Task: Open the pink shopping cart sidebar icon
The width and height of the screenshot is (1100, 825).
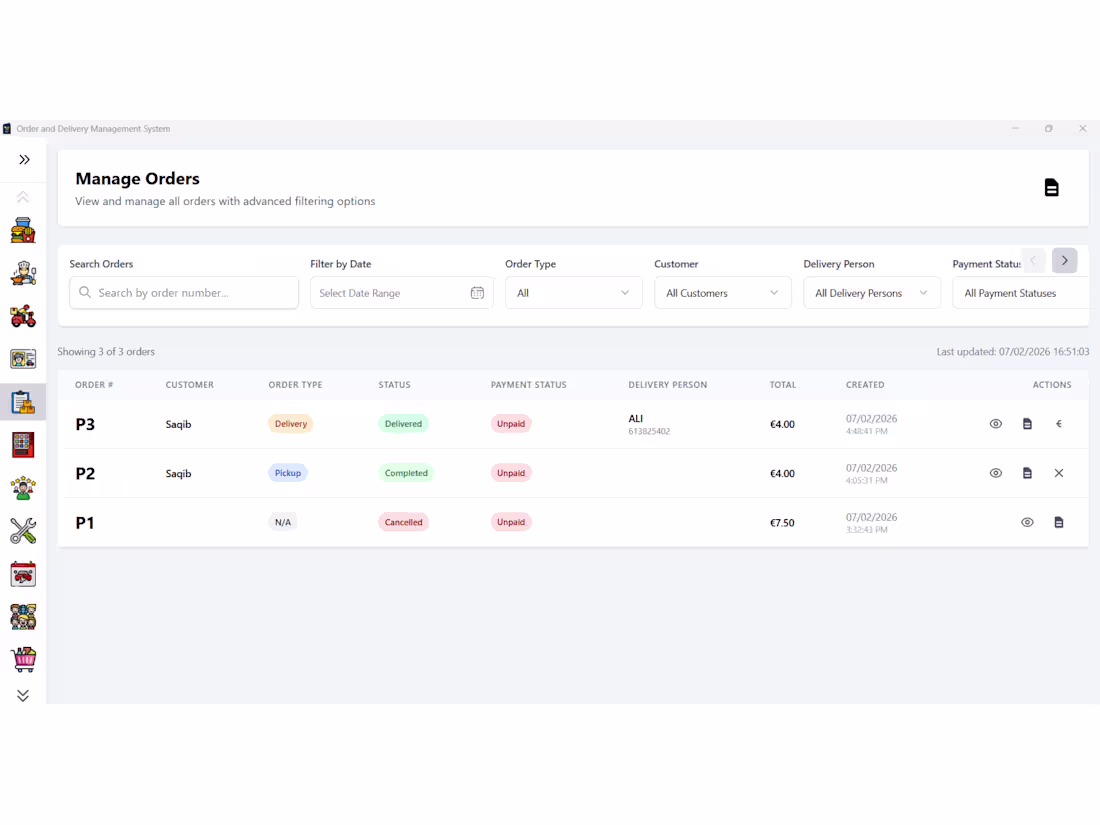Action: (x=23, y=659)
